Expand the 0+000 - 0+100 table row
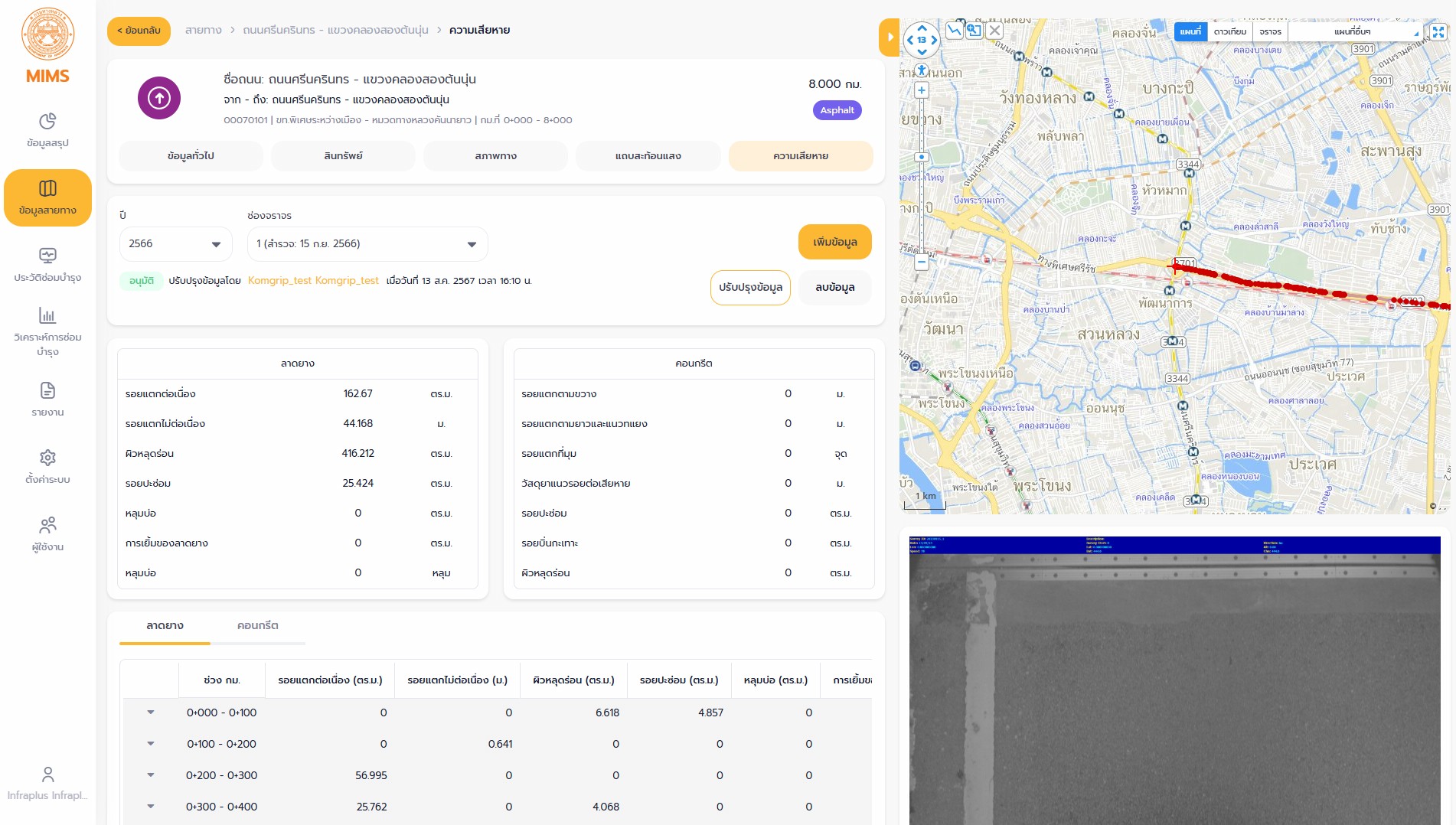Image resolution: width=1456 pixels, height=825 pixels. (x=151, y=712)
